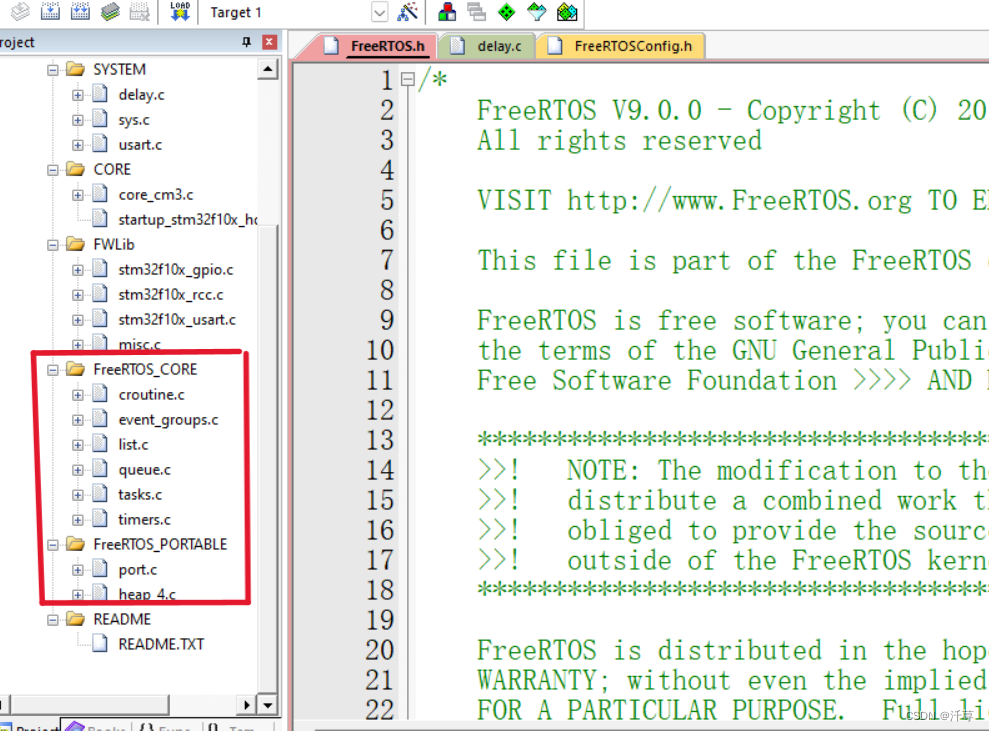Click the file icon beside README.TXT
Viewport: 989px width, 731px height.
[100, 643]
